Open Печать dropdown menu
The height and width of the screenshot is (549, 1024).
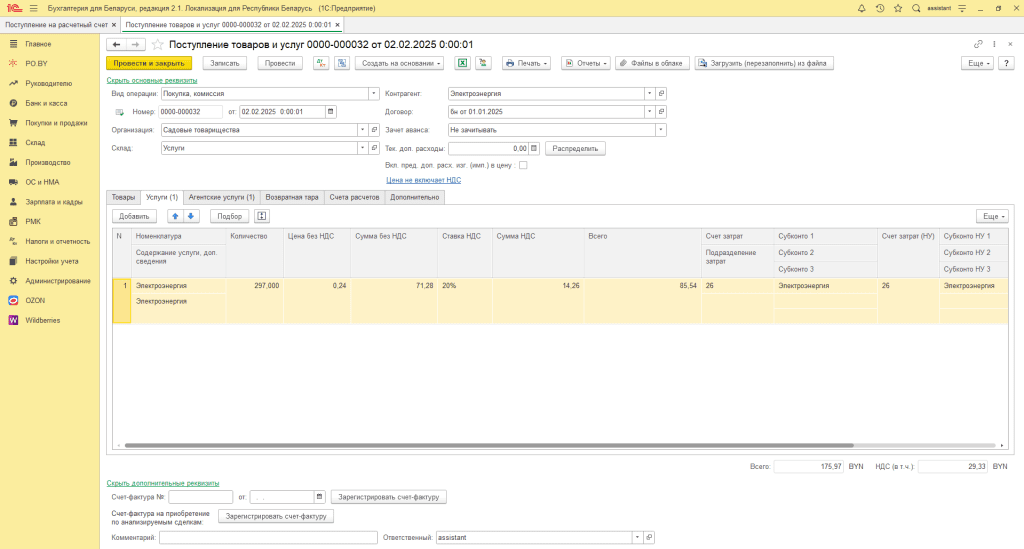(526, 63)
